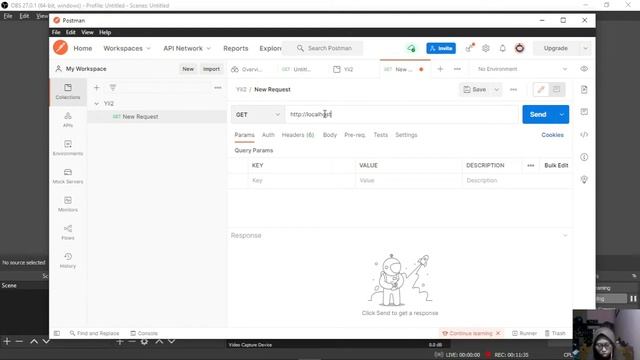The height and width of the screenshot is (360, 640).
Task: Open the Monitors sidebar panel
Action: pos(68,204)
